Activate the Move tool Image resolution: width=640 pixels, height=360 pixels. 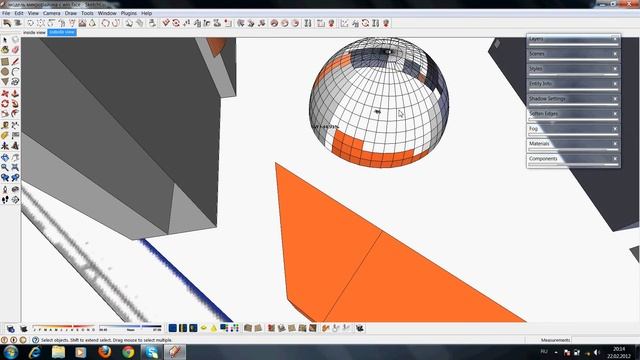(5, 93)
